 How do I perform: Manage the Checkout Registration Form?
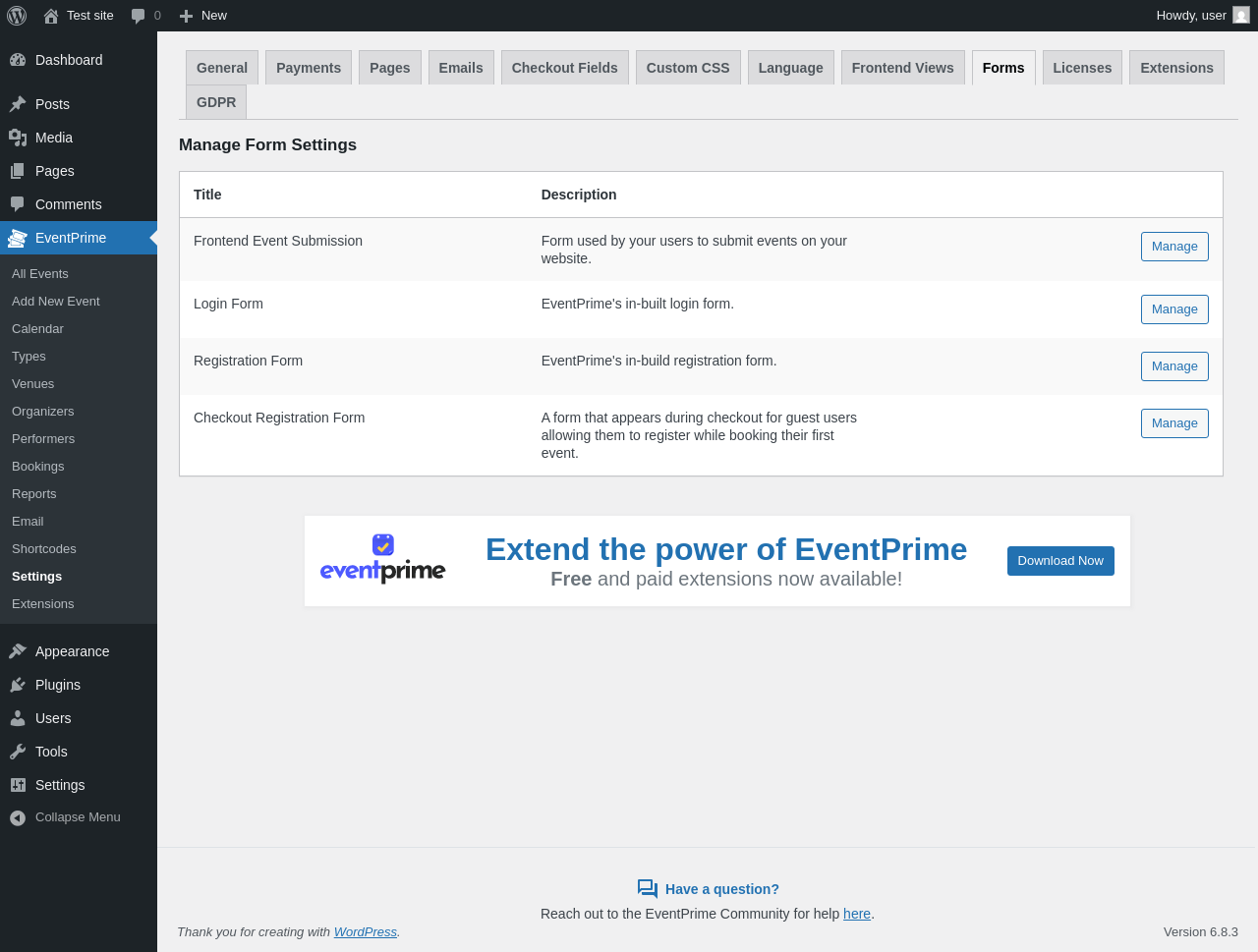click(1174, 423)
